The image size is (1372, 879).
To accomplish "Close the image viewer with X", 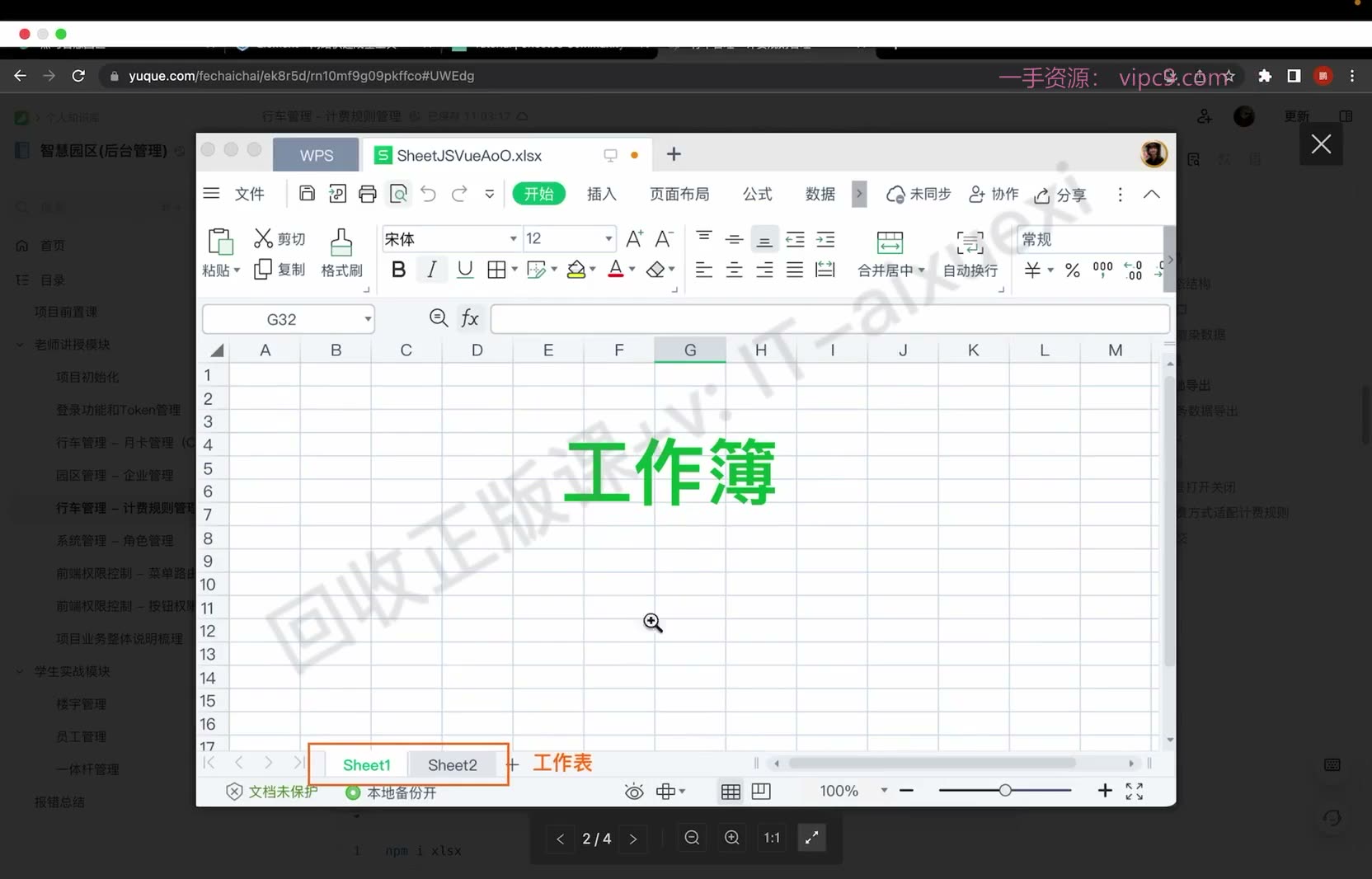I will (x=1322, y=143).
